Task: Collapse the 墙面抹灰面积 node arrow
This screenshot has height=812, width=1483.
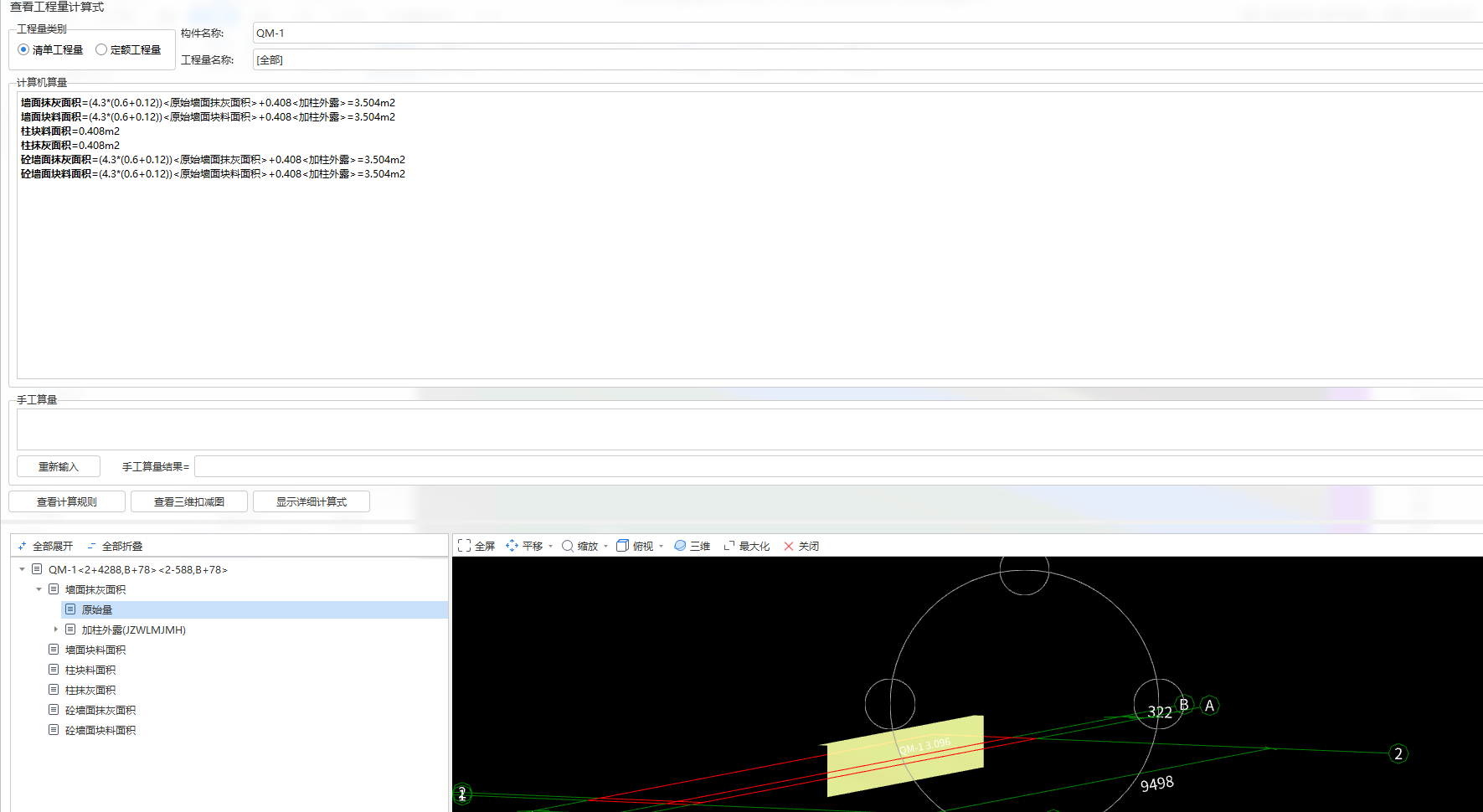Action: click(x=39, y=589)
